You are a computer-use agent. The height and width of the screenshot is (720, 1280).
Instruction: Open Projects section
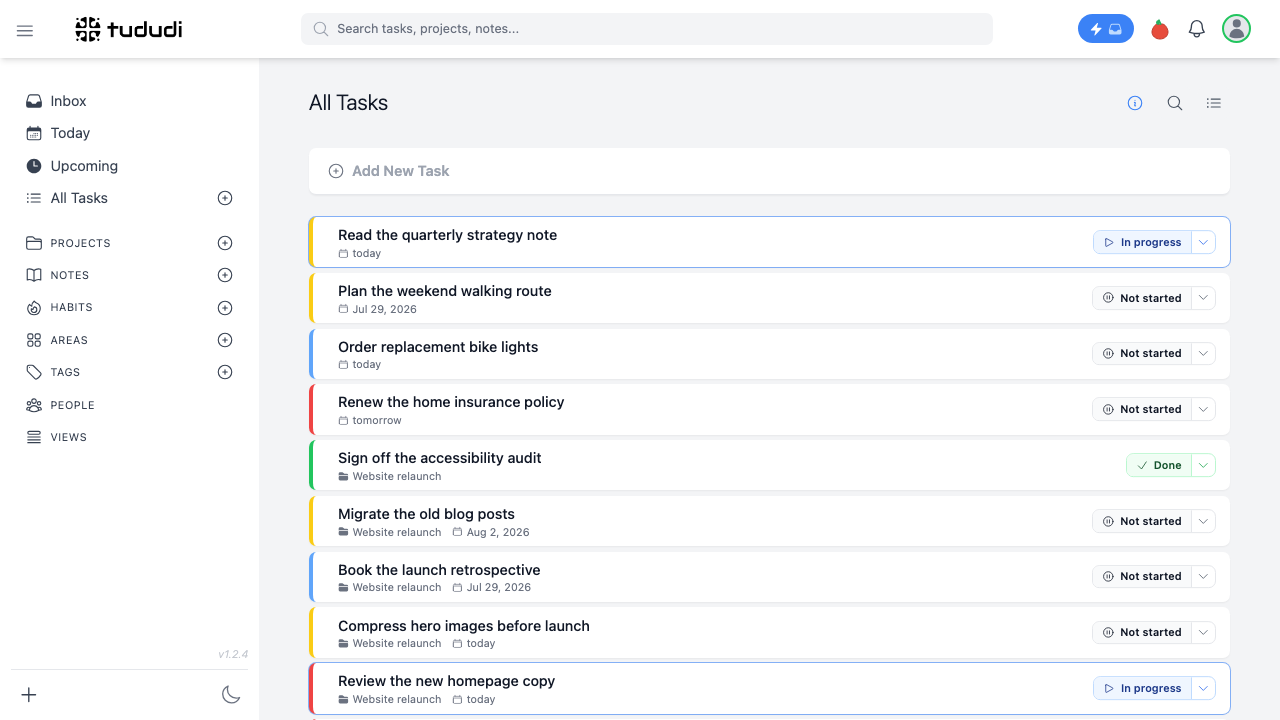[80, 243]
